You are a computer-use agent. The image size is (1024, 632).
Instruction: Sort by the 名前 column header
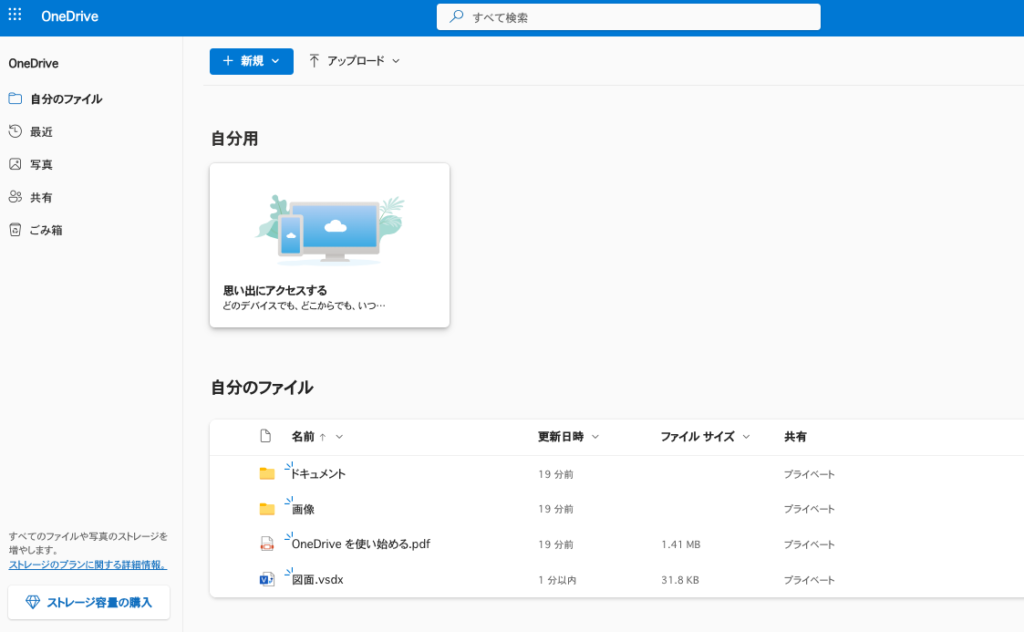[304, 437]
